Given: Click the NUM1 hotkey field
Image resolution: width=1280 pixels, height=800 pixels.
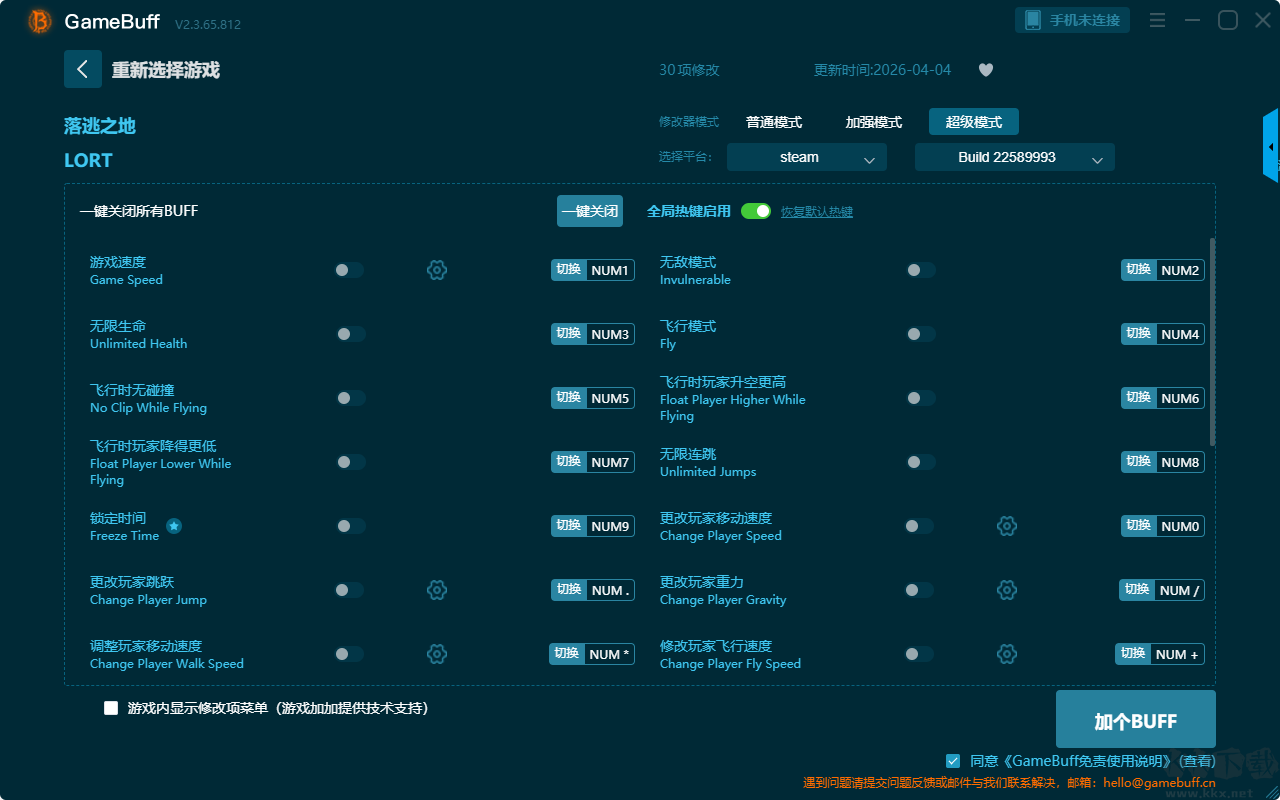Looking at the screenshot, I should (x=610, y=270).
